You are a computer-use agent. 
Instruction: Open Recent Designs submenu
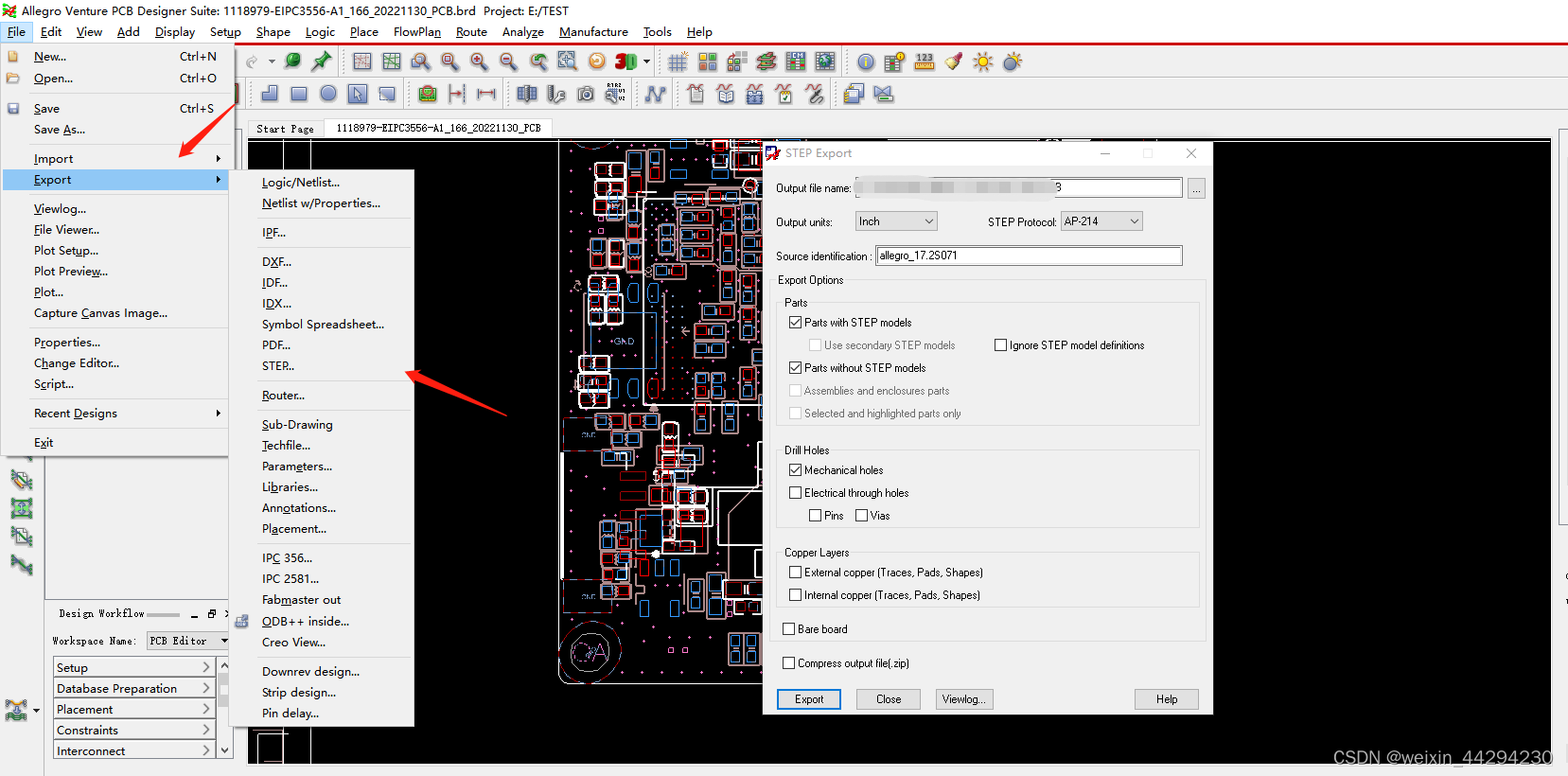point(115,414)
